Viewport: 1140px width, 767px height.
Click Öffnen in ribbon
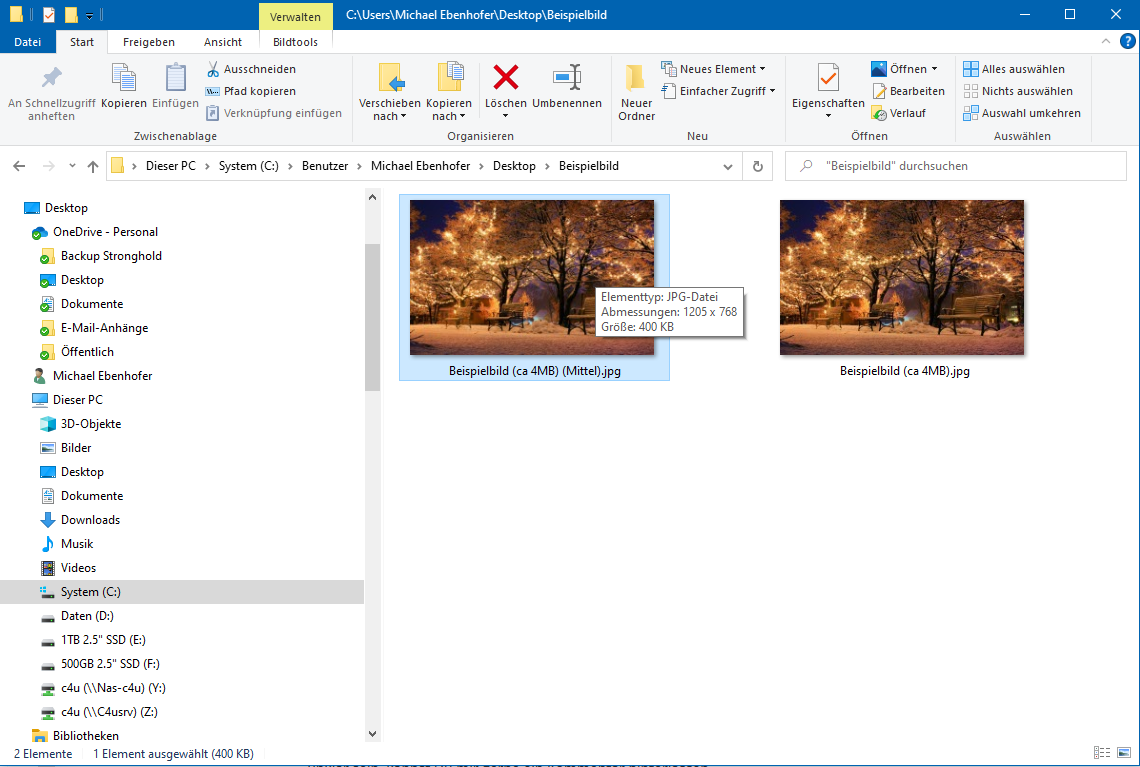click(904, 69)
